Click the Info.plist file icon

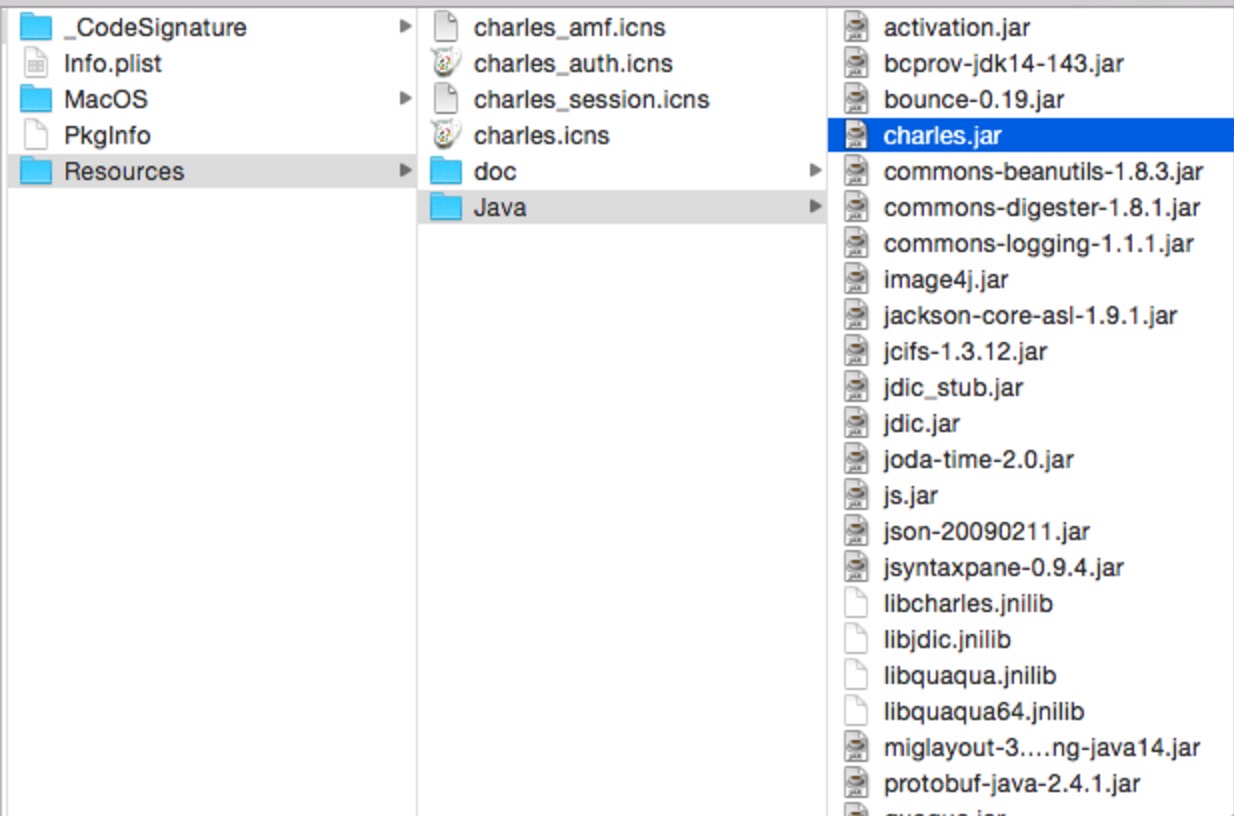click(36, 63)
